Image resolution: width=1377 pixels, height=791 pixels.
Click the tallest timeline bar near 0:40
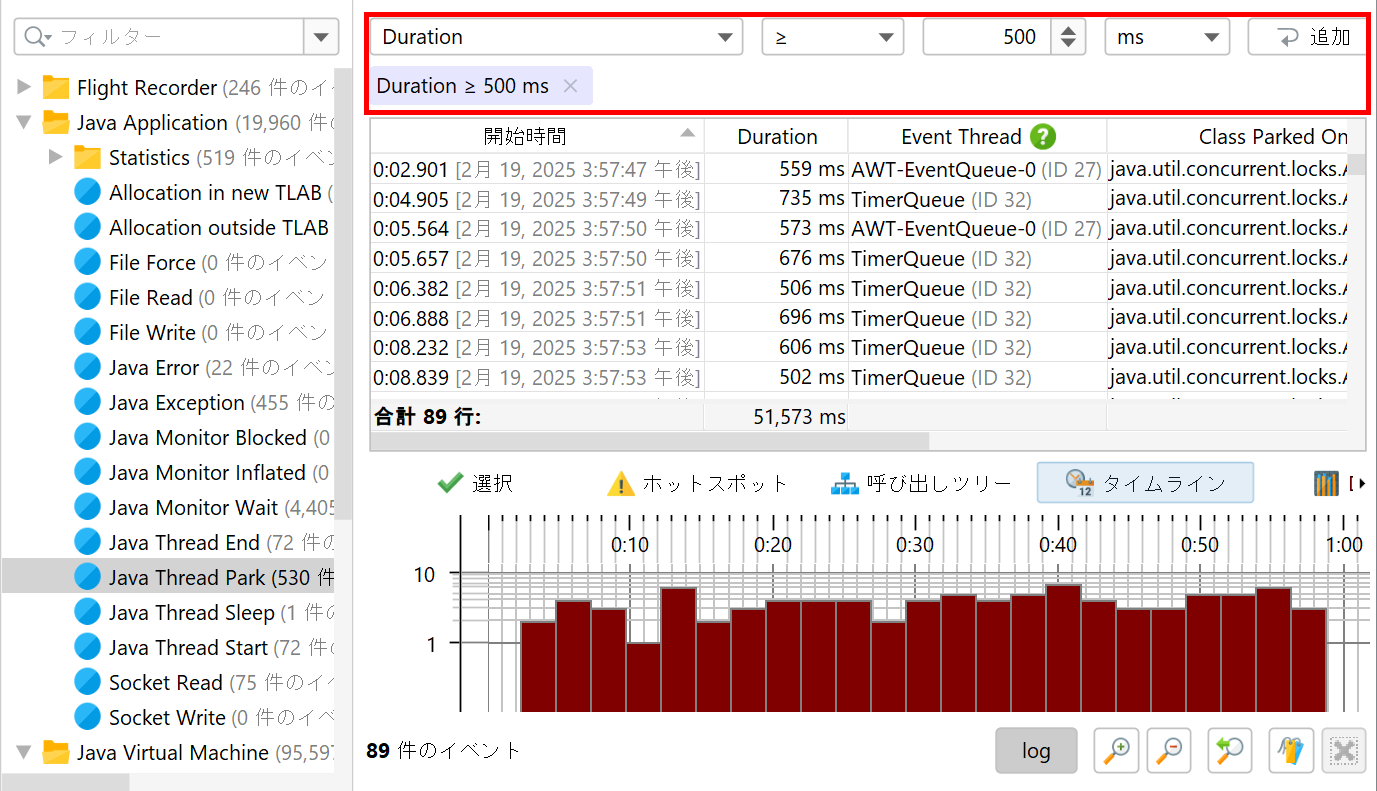click(x=1063, y=648)
